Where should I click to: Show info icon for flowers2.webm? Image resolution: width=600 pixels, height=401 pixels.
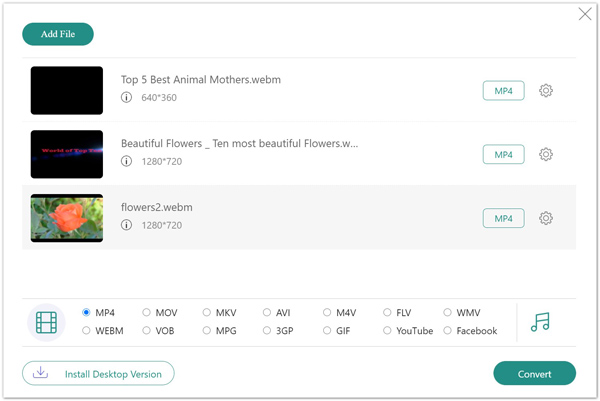pos(127,225)
